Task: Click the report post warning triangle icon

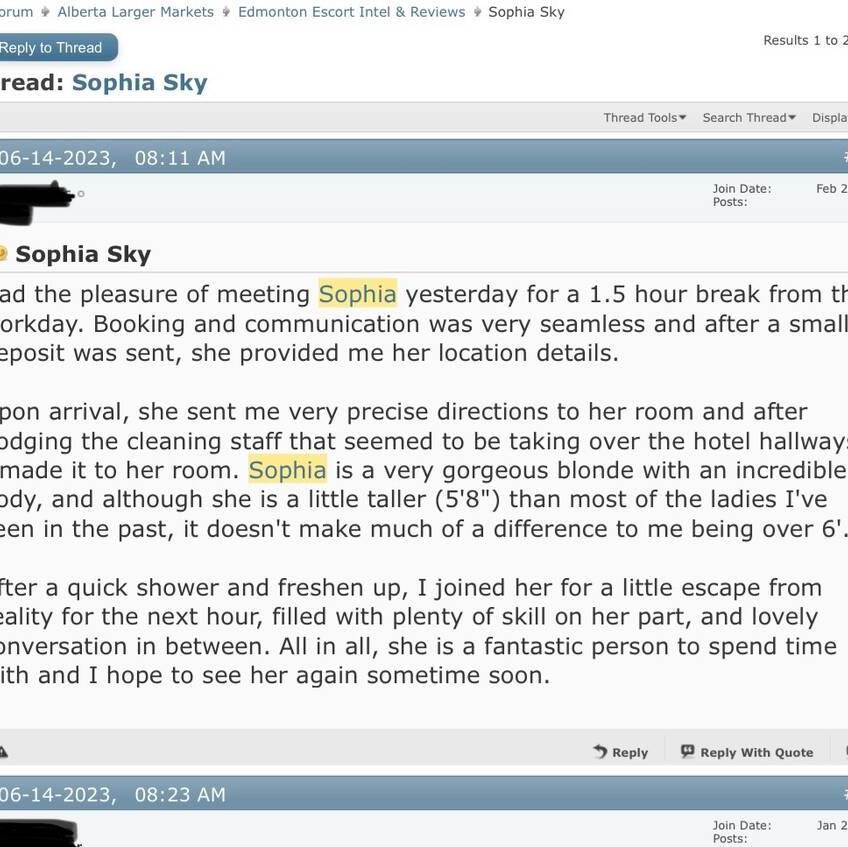Action: 3,751
